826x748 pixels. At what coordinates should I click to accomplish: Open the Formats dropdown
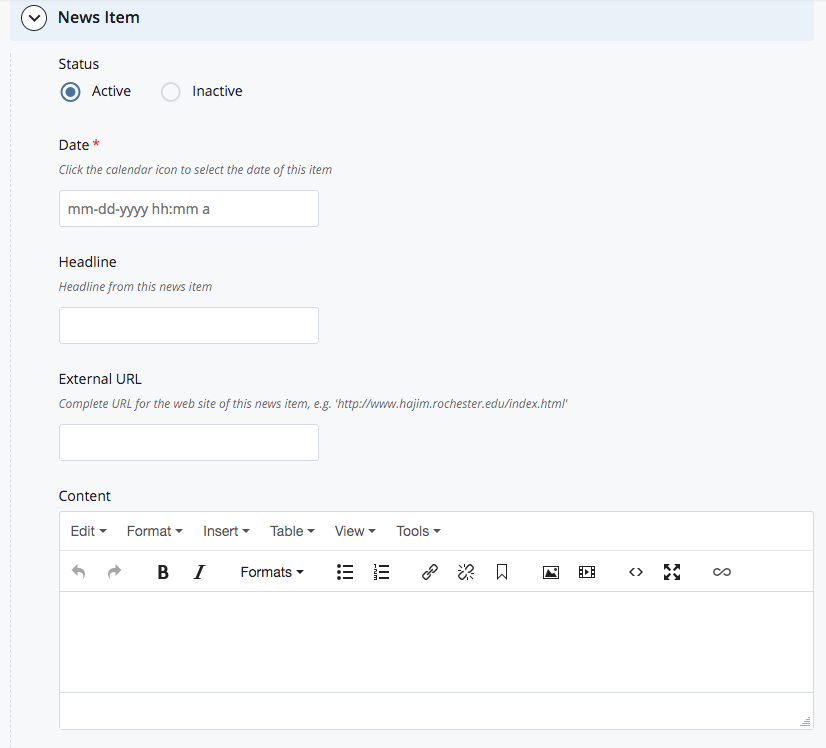coord(272,572)
